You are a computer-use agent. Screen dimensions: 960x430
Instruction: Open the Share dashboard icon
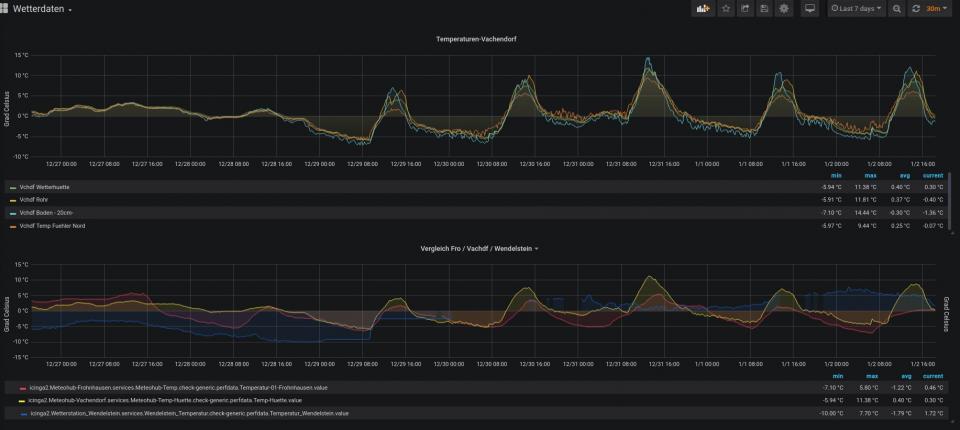click(745, 9)
